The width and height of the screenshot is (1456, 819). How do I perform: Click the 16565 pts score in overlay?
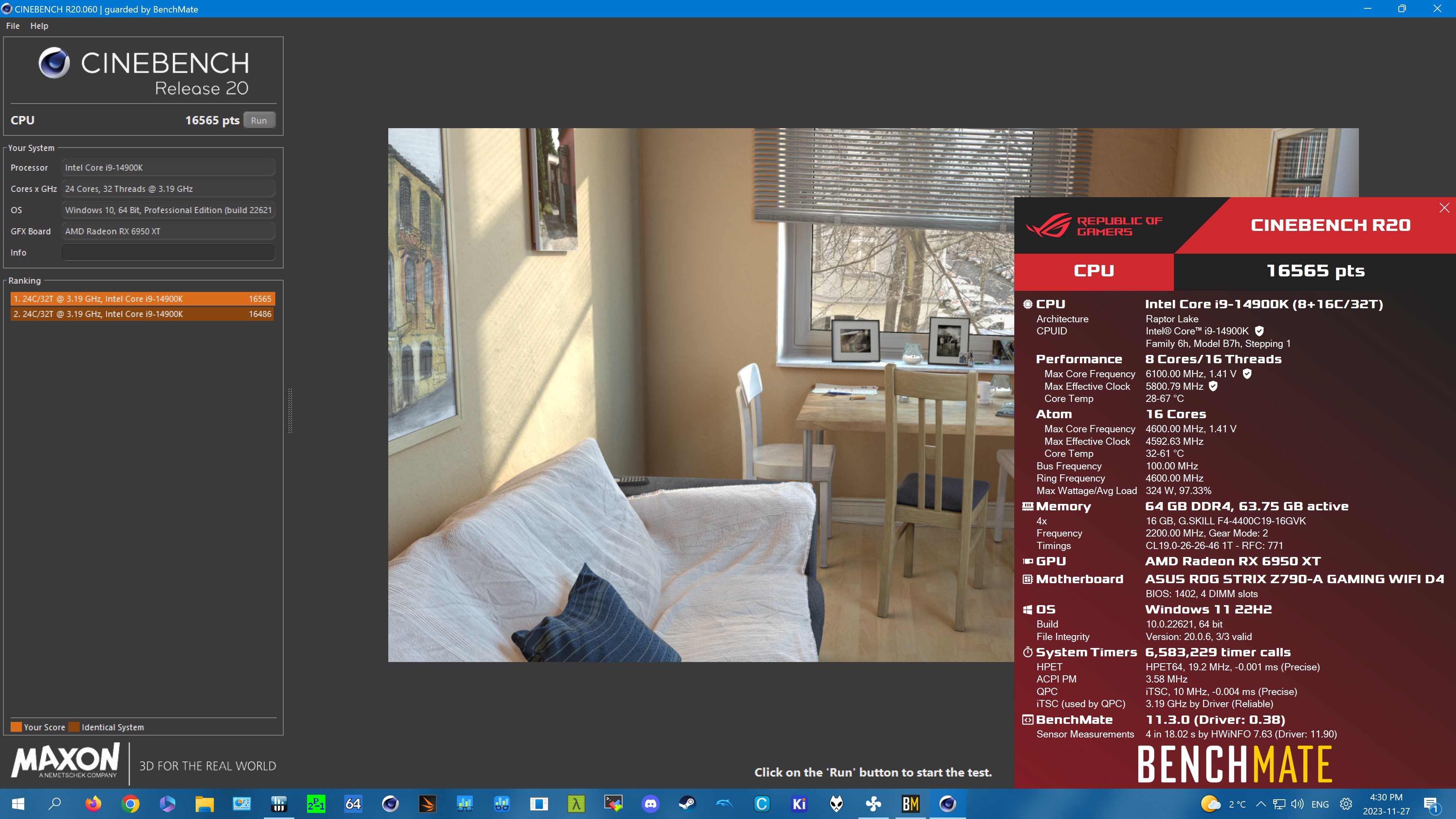pyautogui.click(x=1315, y=271)
